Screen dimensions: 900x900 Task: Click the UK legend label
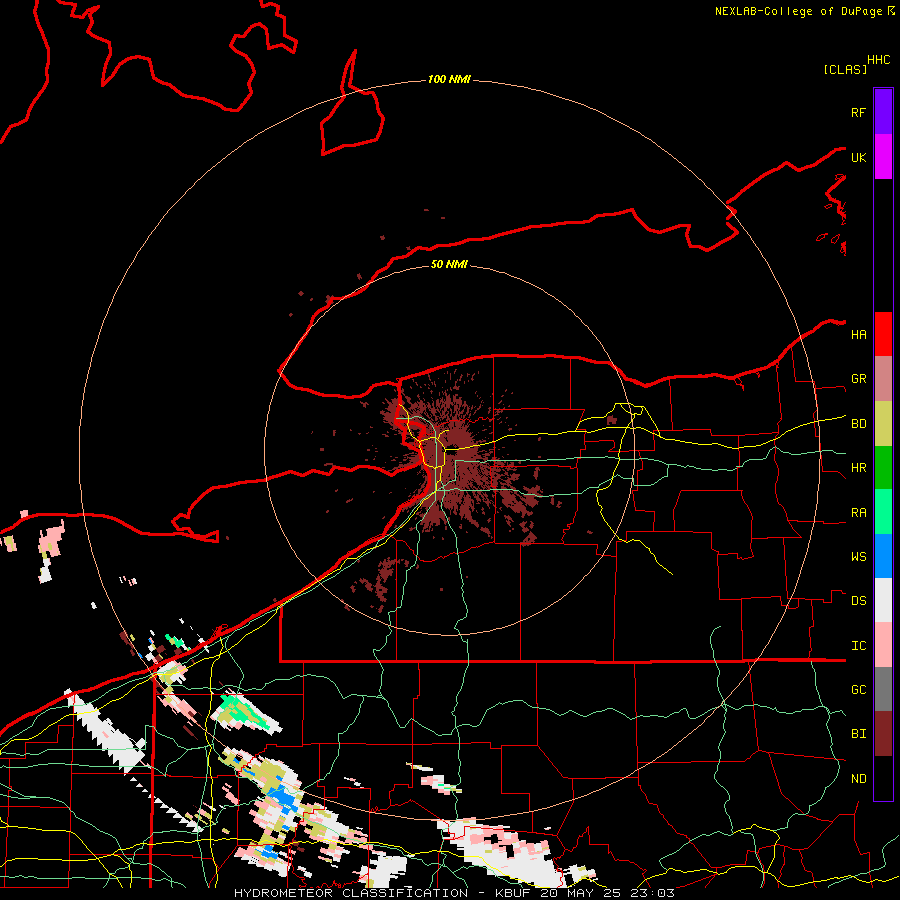coord(858,157)
